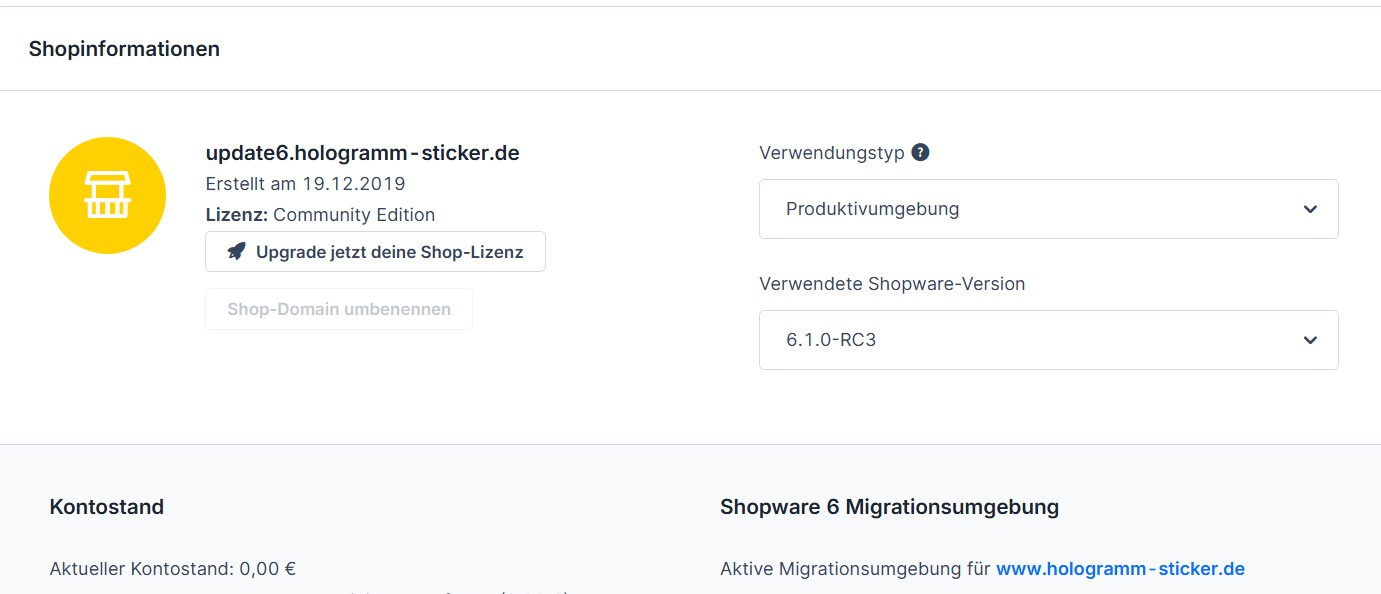Image resolution: width=1381 pixels, height=594 pixels.
Task: Open the Verwendungstyp dropdown showing Produktivumgebung
Action: pyautogui.click(x=1048, y=209)
